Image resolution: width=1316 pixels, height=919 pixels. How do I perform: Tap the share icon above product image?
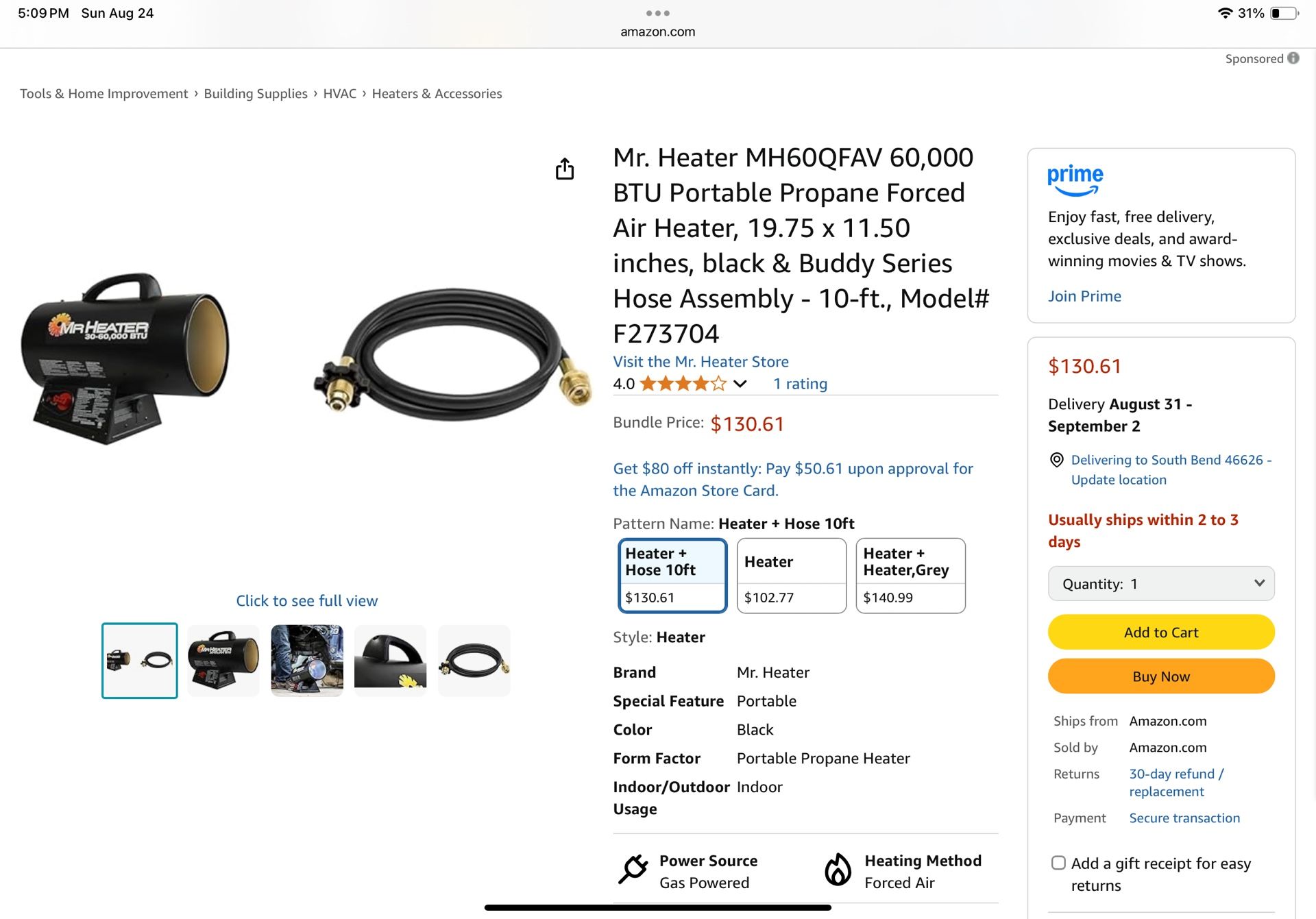coord(565,169)
